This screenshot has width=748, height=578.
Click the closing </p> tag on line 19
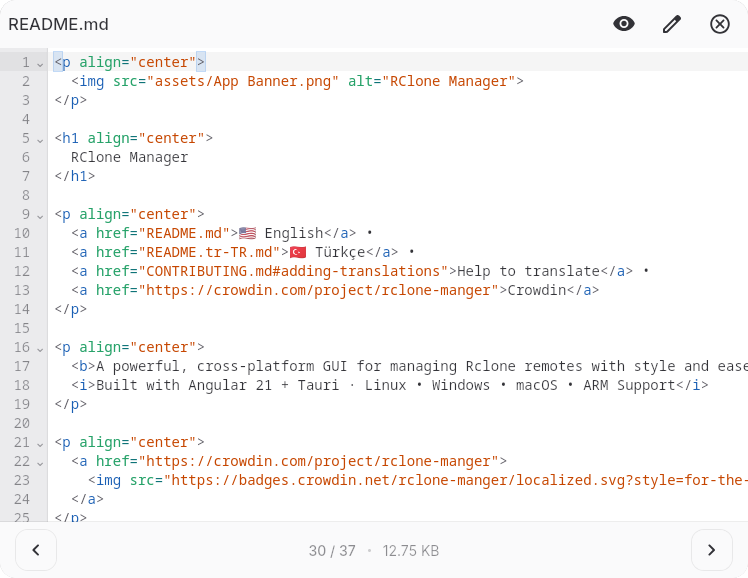click(71, 404)
